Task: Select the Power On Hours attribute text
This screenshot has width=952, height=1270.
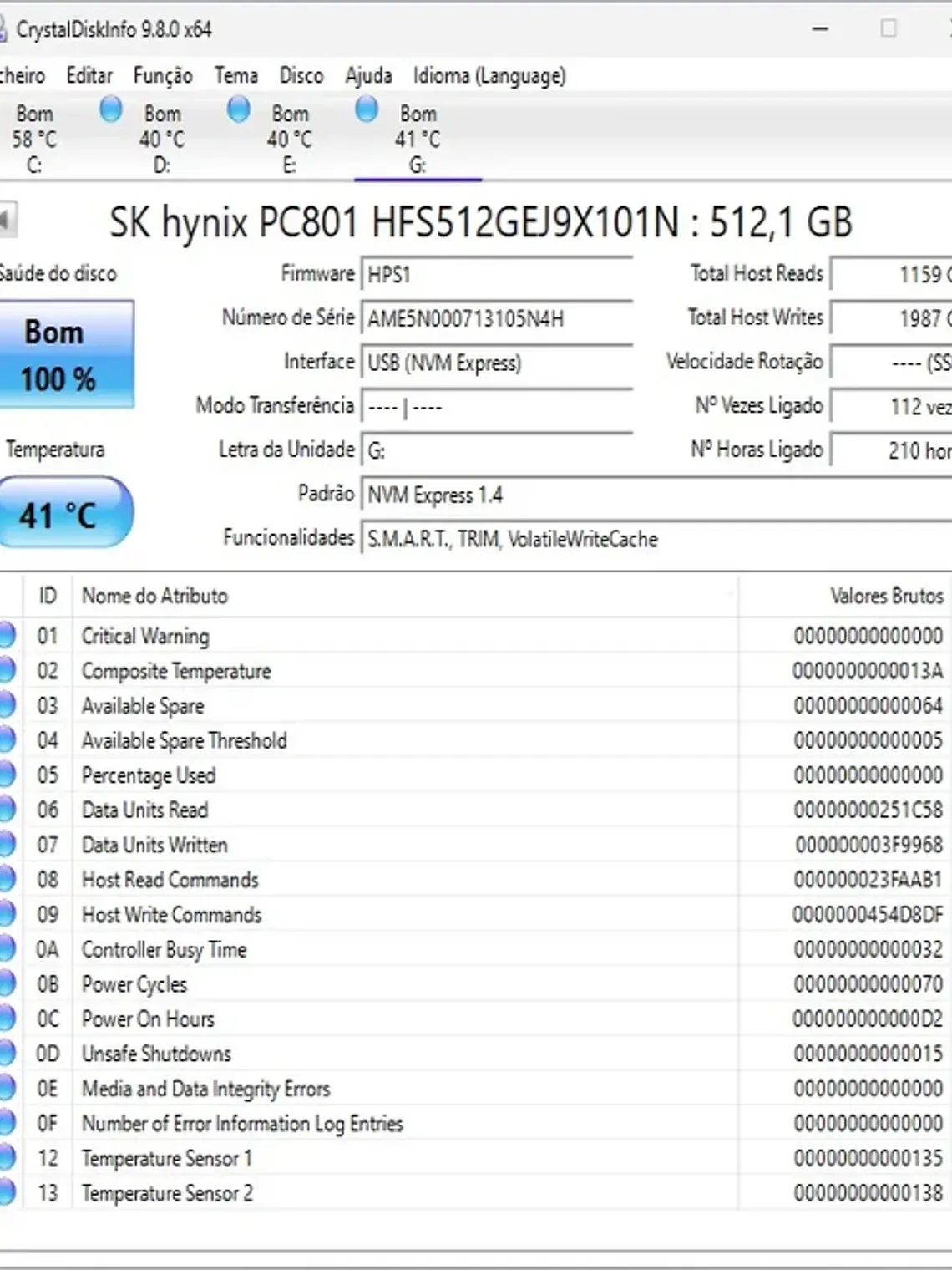Action: coord(148,1019)
